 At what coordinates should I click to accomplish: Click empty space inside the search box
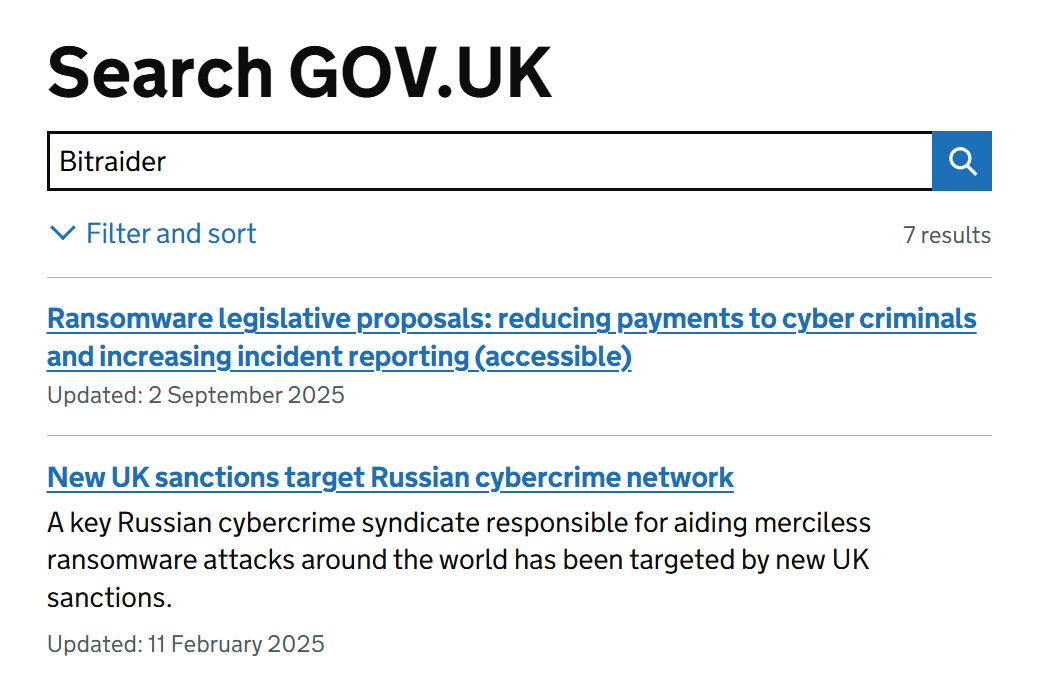[x=600, y=161]
